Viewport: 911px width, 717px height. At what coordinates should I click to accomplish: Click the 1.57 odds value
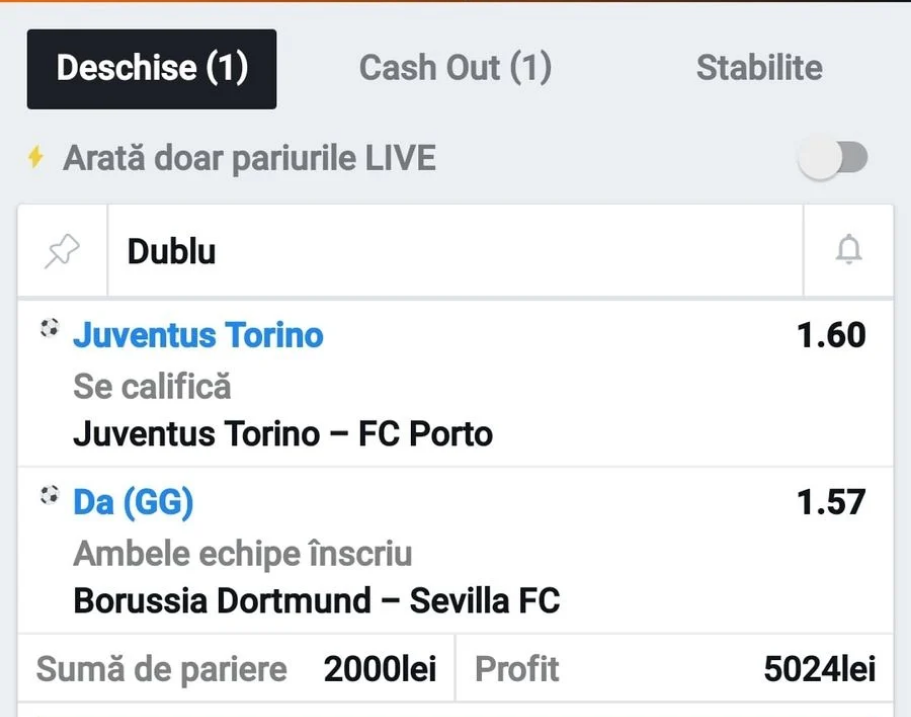[x=831, y=502]
